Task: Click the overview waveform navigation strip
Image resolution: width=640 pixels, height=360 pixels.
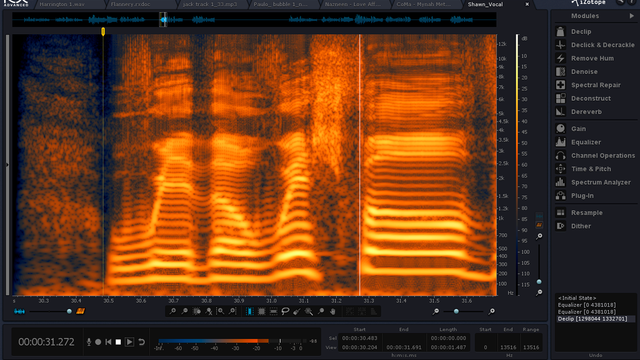Action: point(254,19)
